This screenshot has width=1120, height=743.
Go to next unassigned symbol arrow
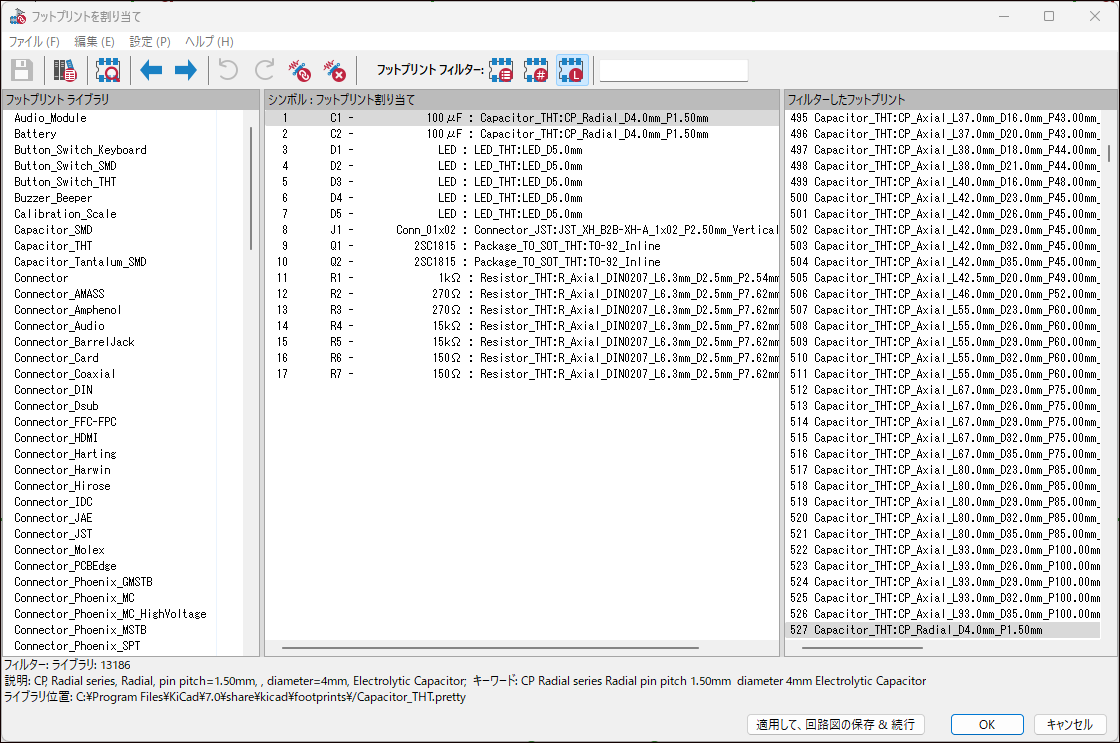click(185, 70)
